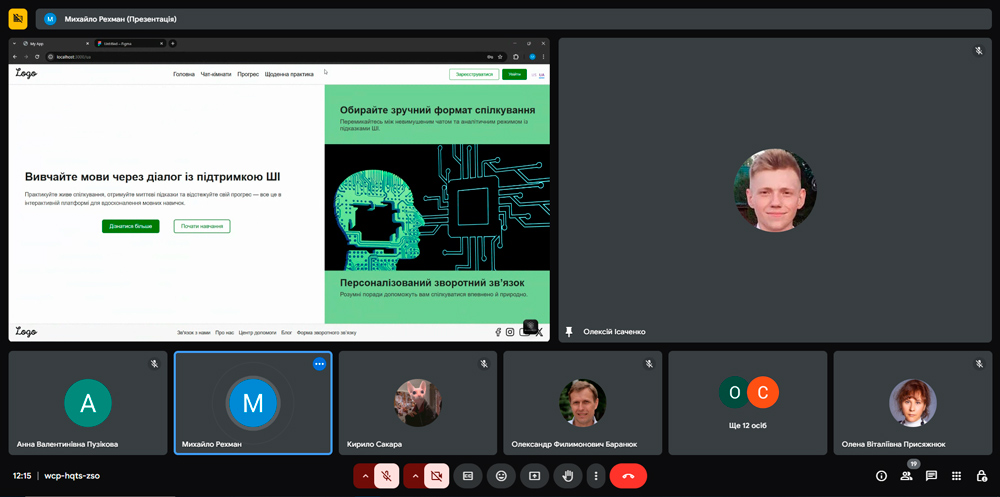The width and height of the screenshot is (1000, 497).
Task: Select Анна Валентинівна Пузікова's participant tile
Action: (88, 403)
